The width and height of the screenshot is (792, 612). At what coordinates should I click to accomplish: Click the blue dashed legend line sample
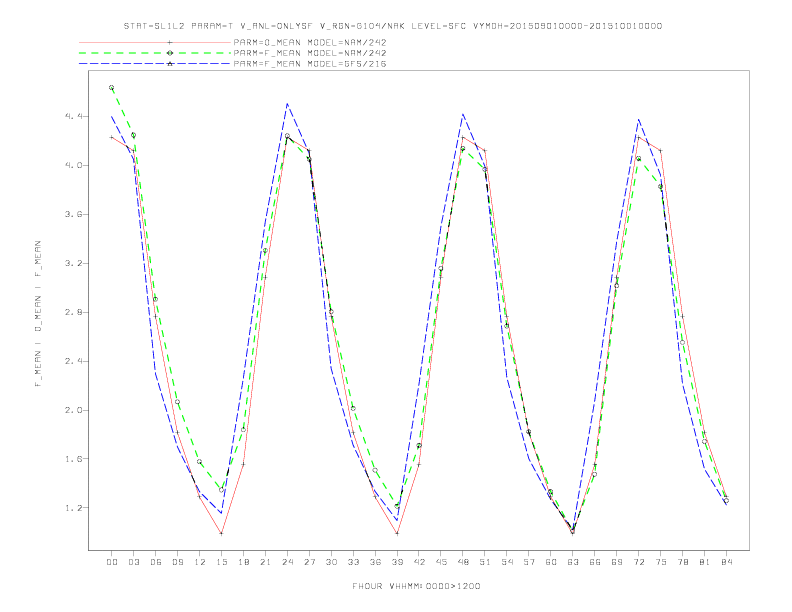(155, 64)
